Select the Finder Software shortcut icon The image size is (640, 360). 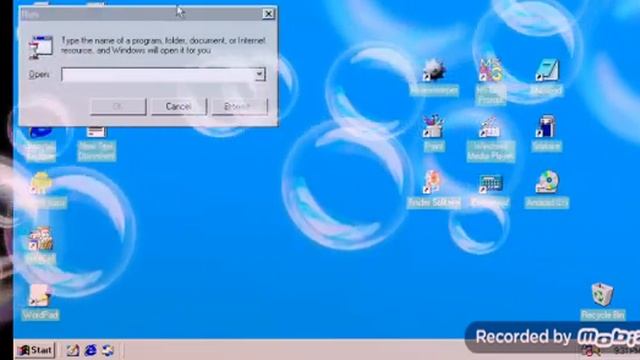click(x=433, y=182)
